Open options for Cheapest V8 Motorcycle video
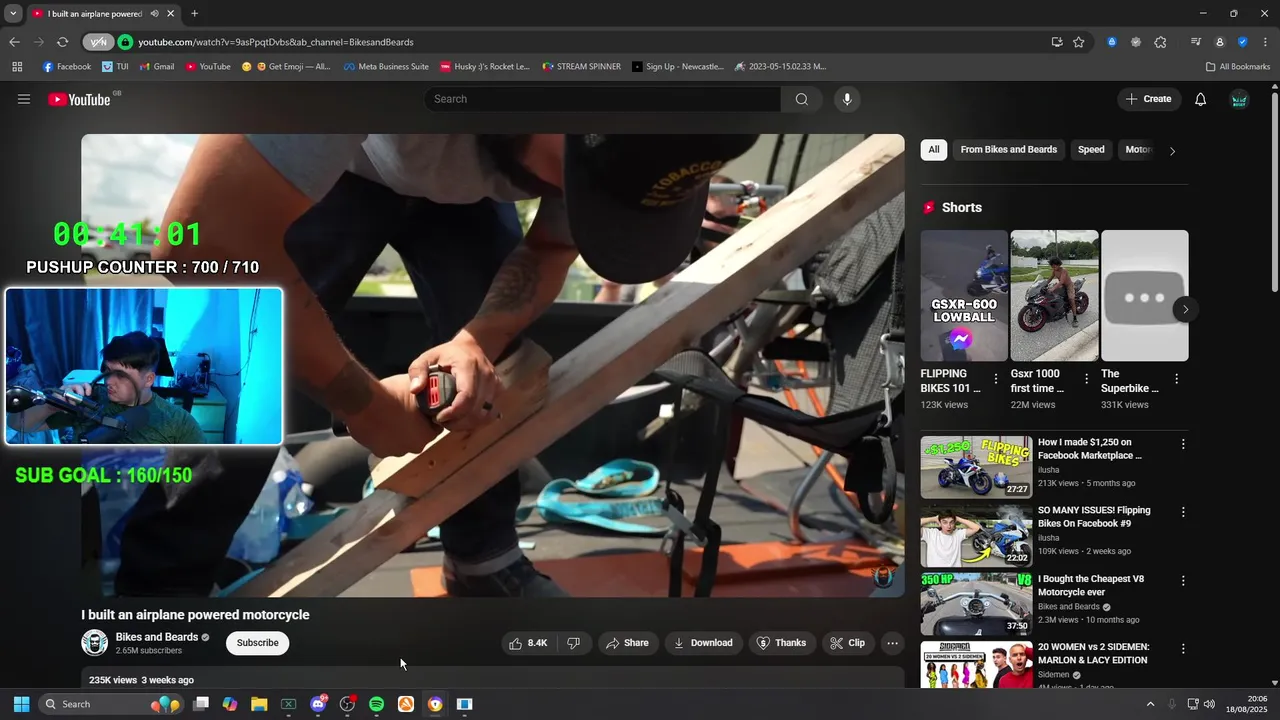 click(x=1183, y=580)
